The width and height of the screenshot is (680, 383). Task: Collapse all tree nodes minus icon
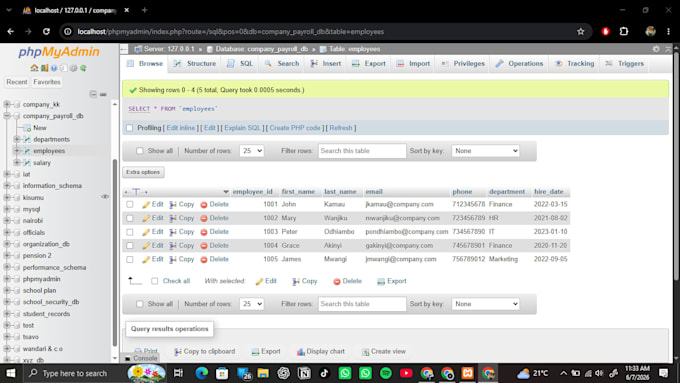93,94
